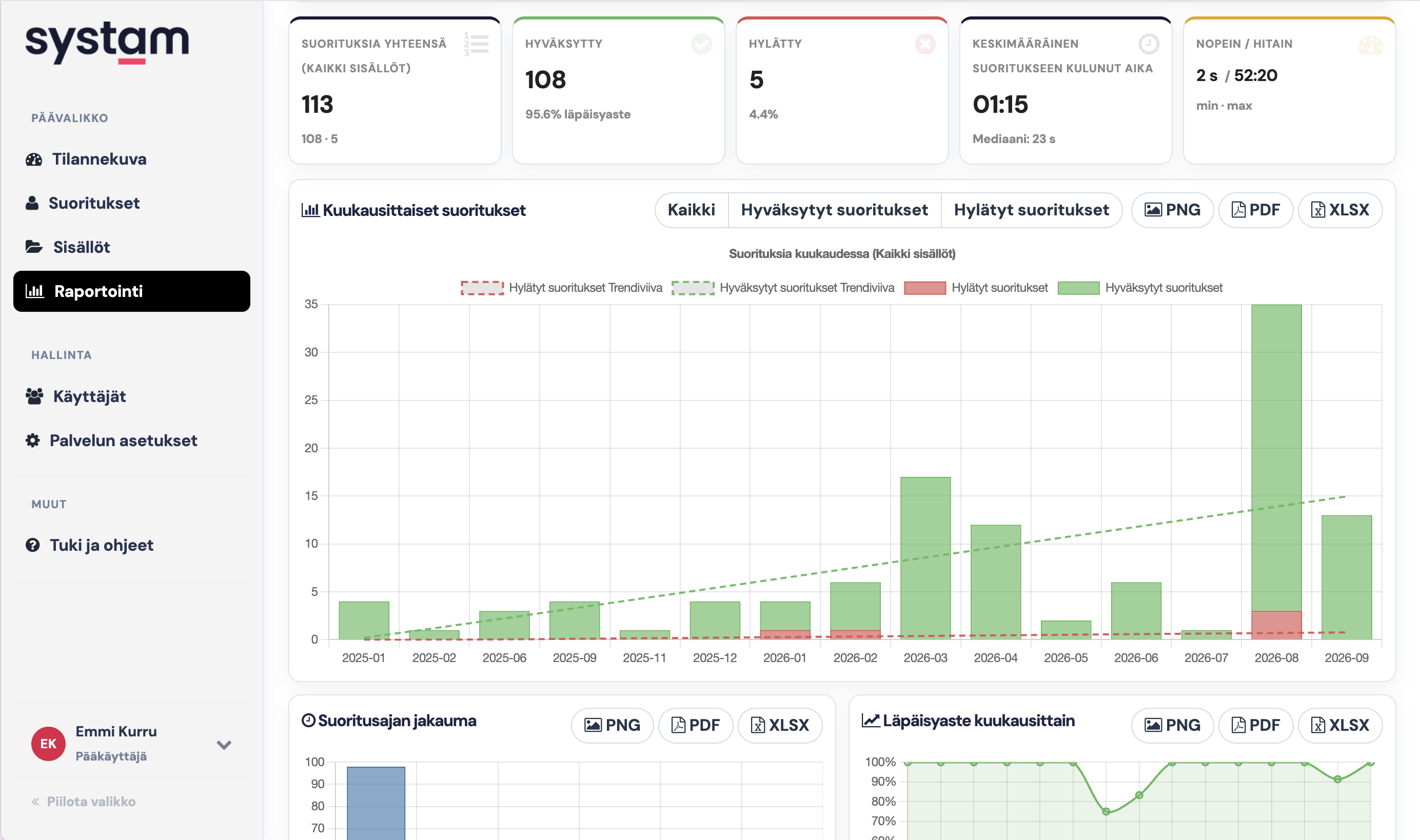The image size is (1420, 840).
Task: Open the Sisällöt section
Action: point(131,247)
